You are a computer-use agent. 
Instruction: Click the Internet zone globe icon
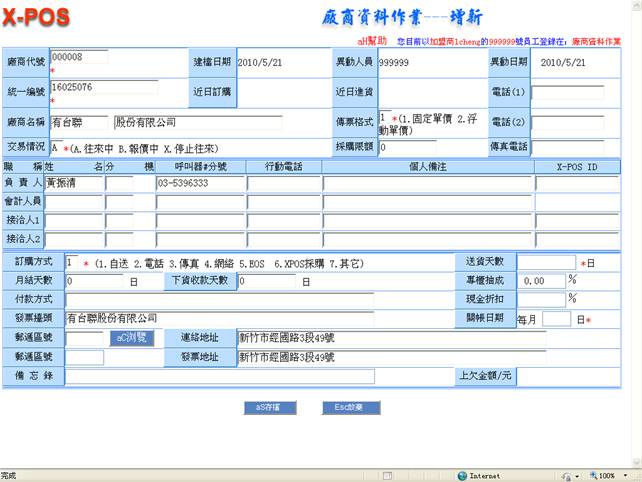[462, 476]
